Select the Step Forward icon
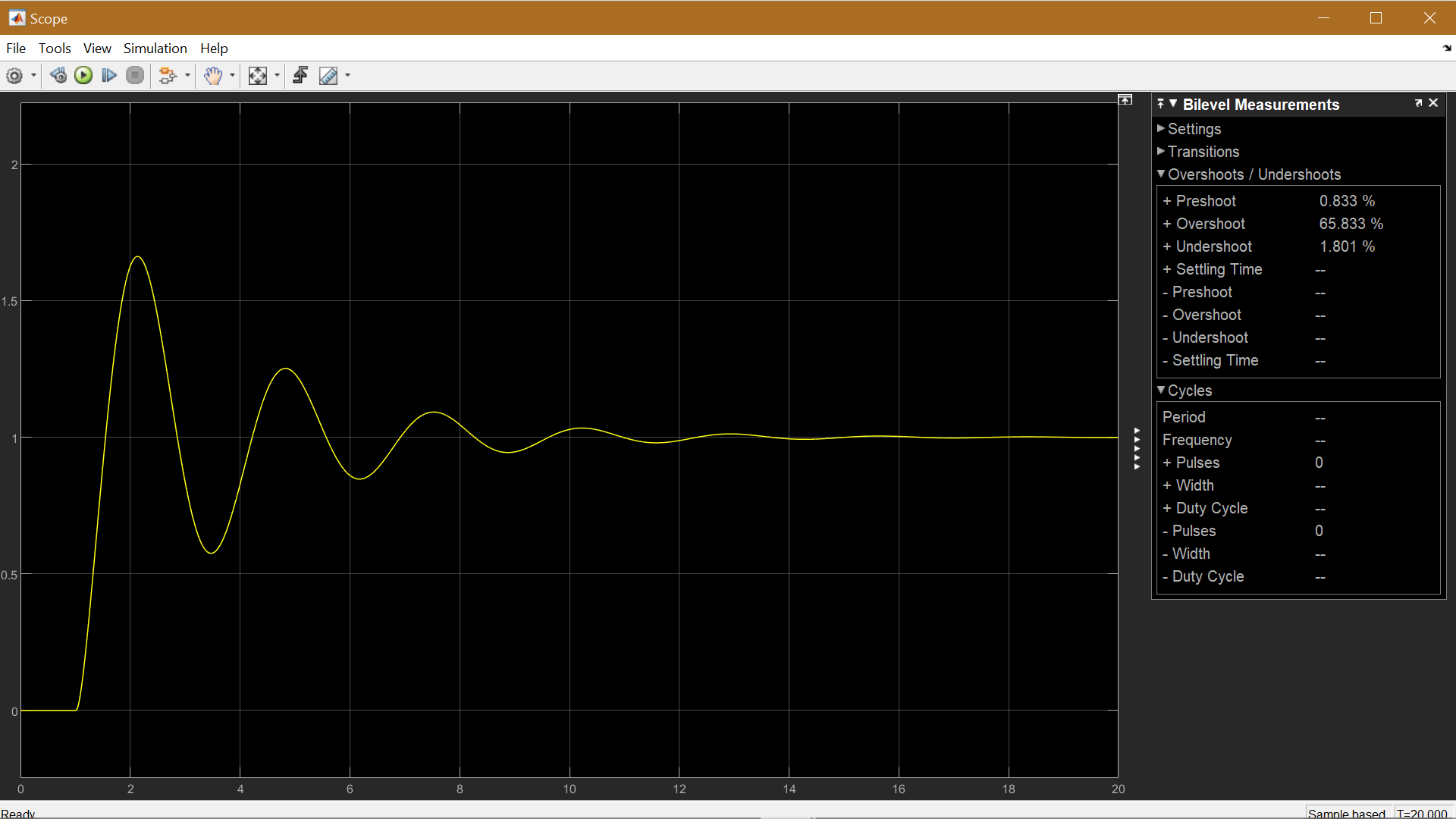 109,75
